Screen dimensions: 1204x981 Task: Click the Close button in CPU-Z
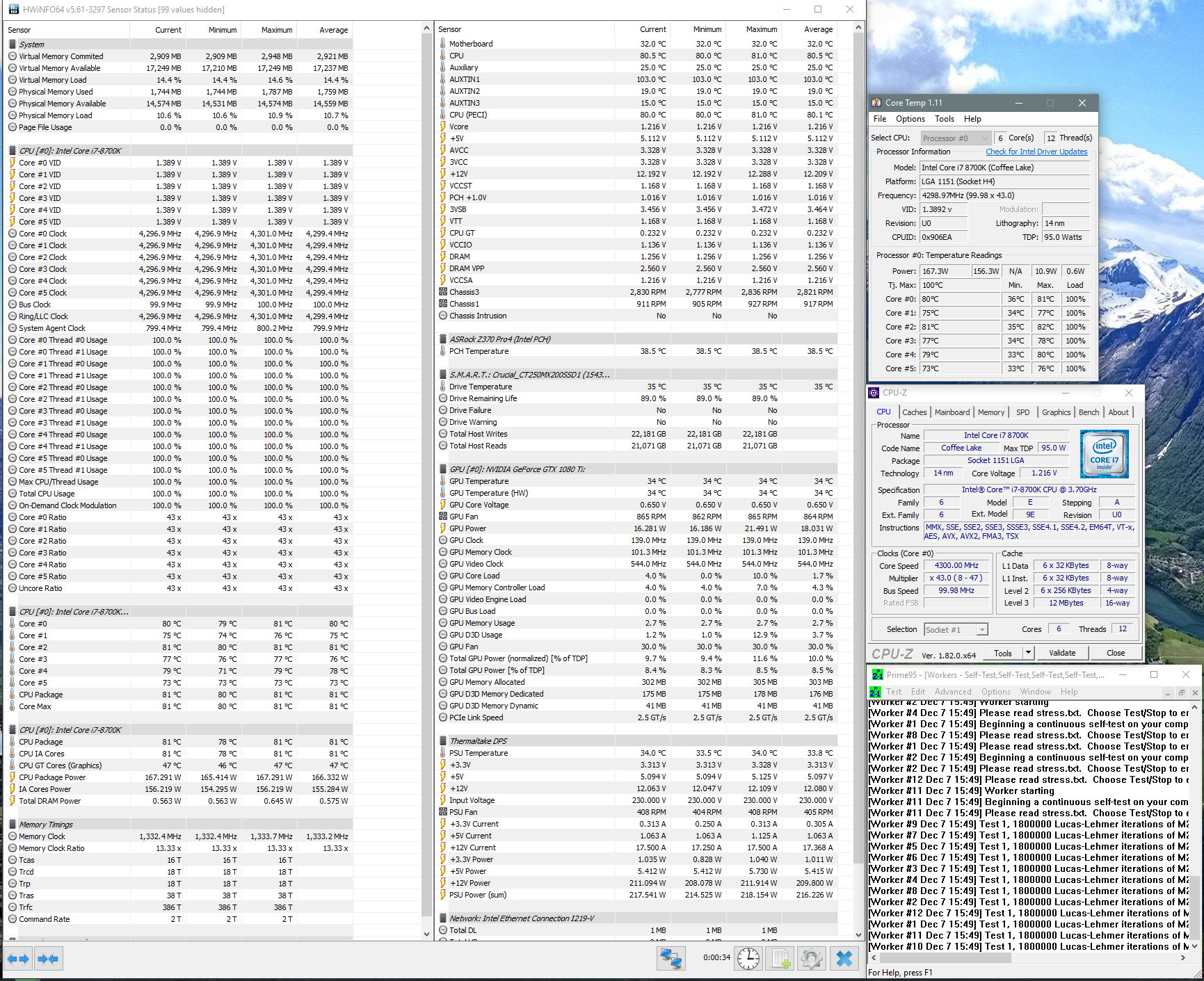(1116, 653)
